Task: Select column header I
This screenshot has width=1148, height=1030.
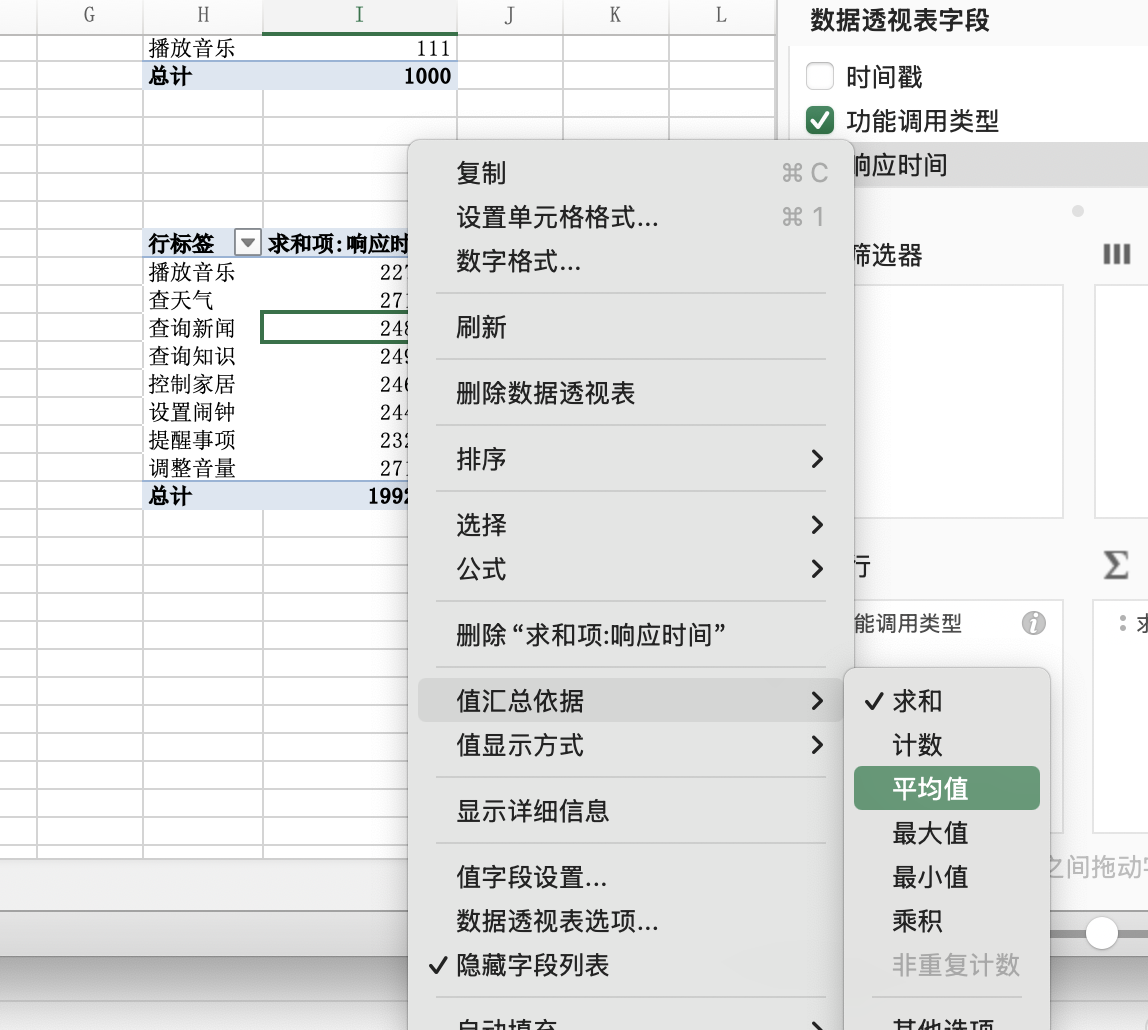Action: 359,15
